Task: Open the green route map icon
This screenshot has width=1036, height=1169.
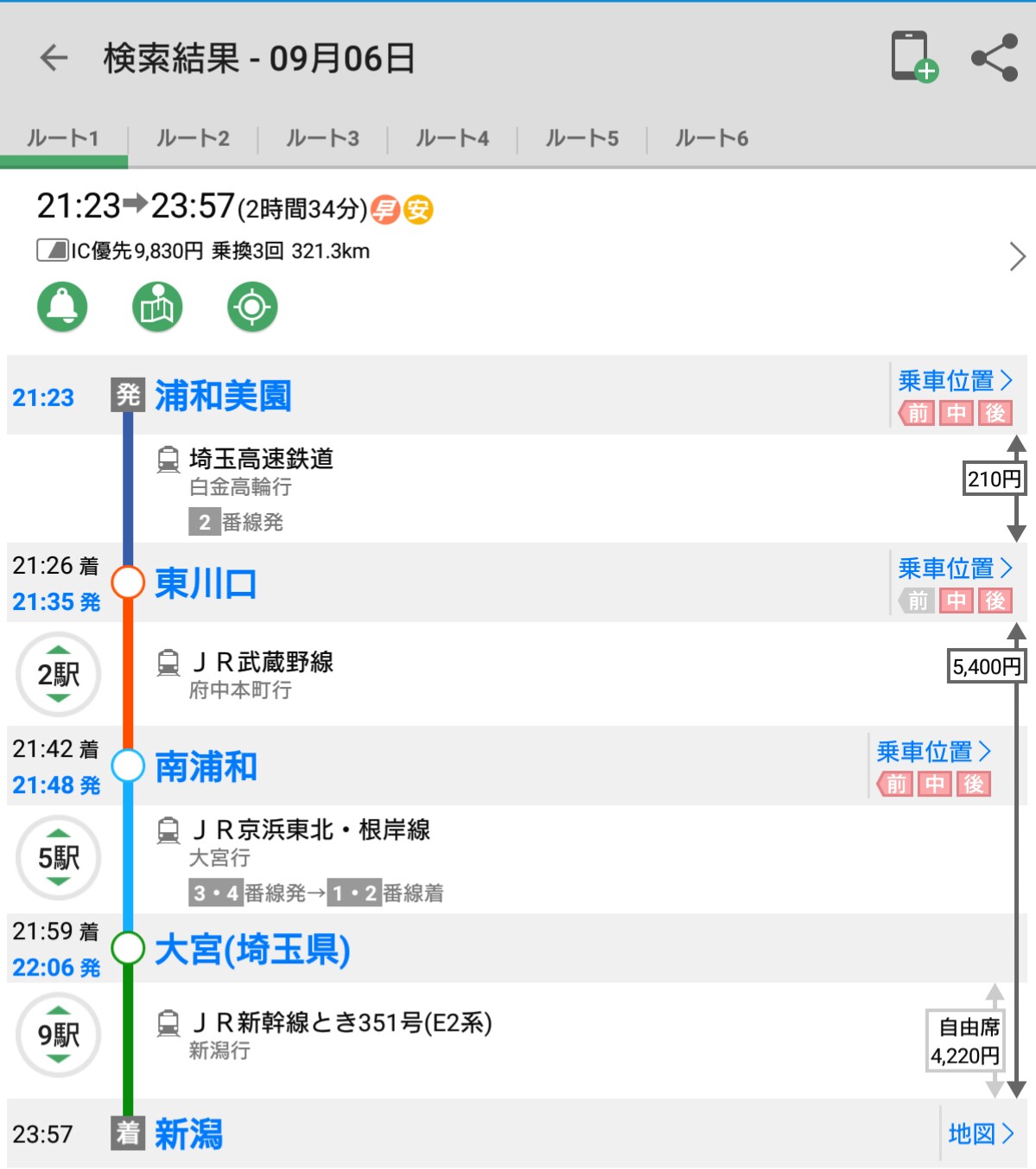Action: tap(157, 307)
